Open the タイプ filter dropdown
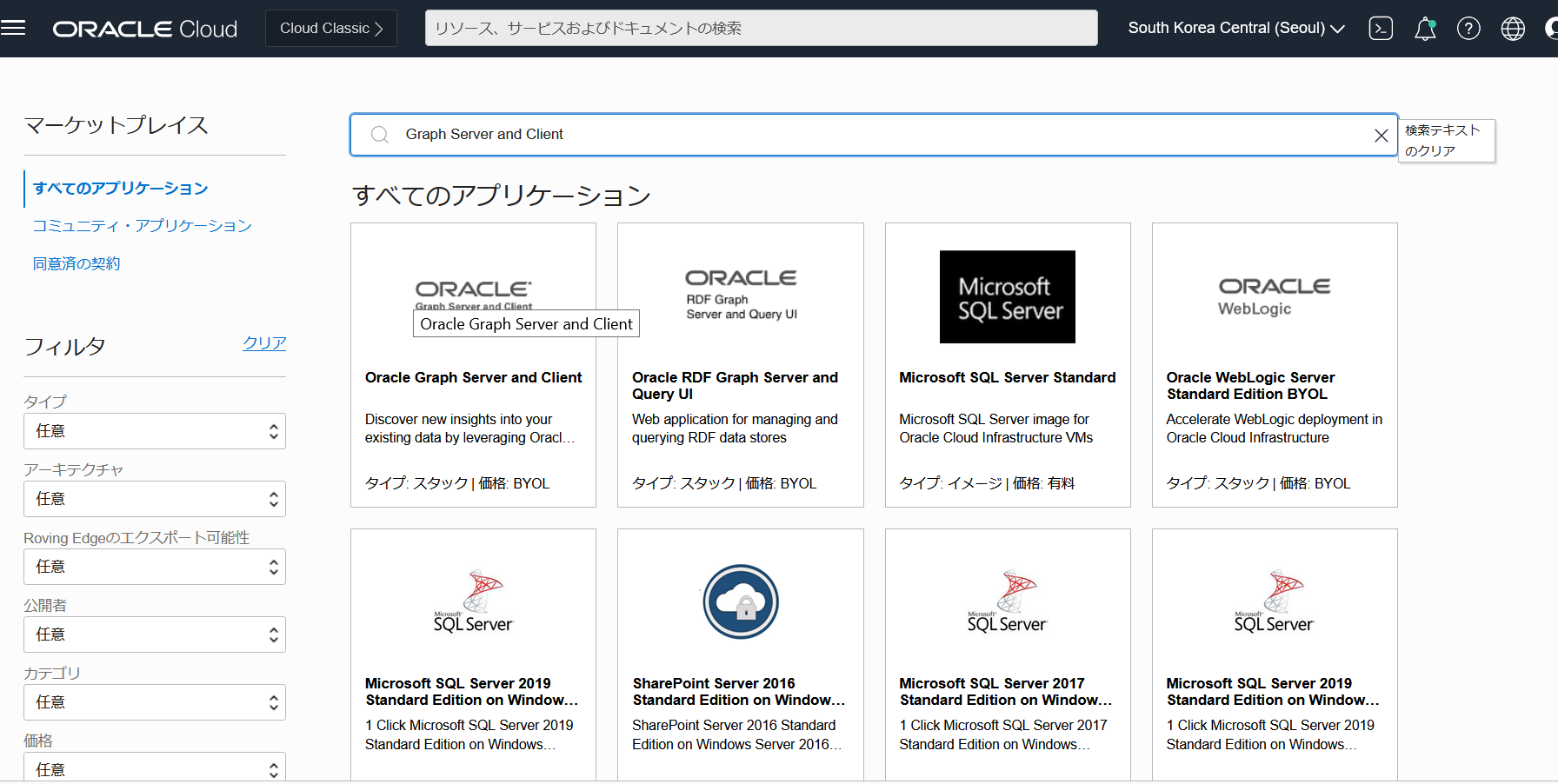1558x784 pixels. [155, 431]
